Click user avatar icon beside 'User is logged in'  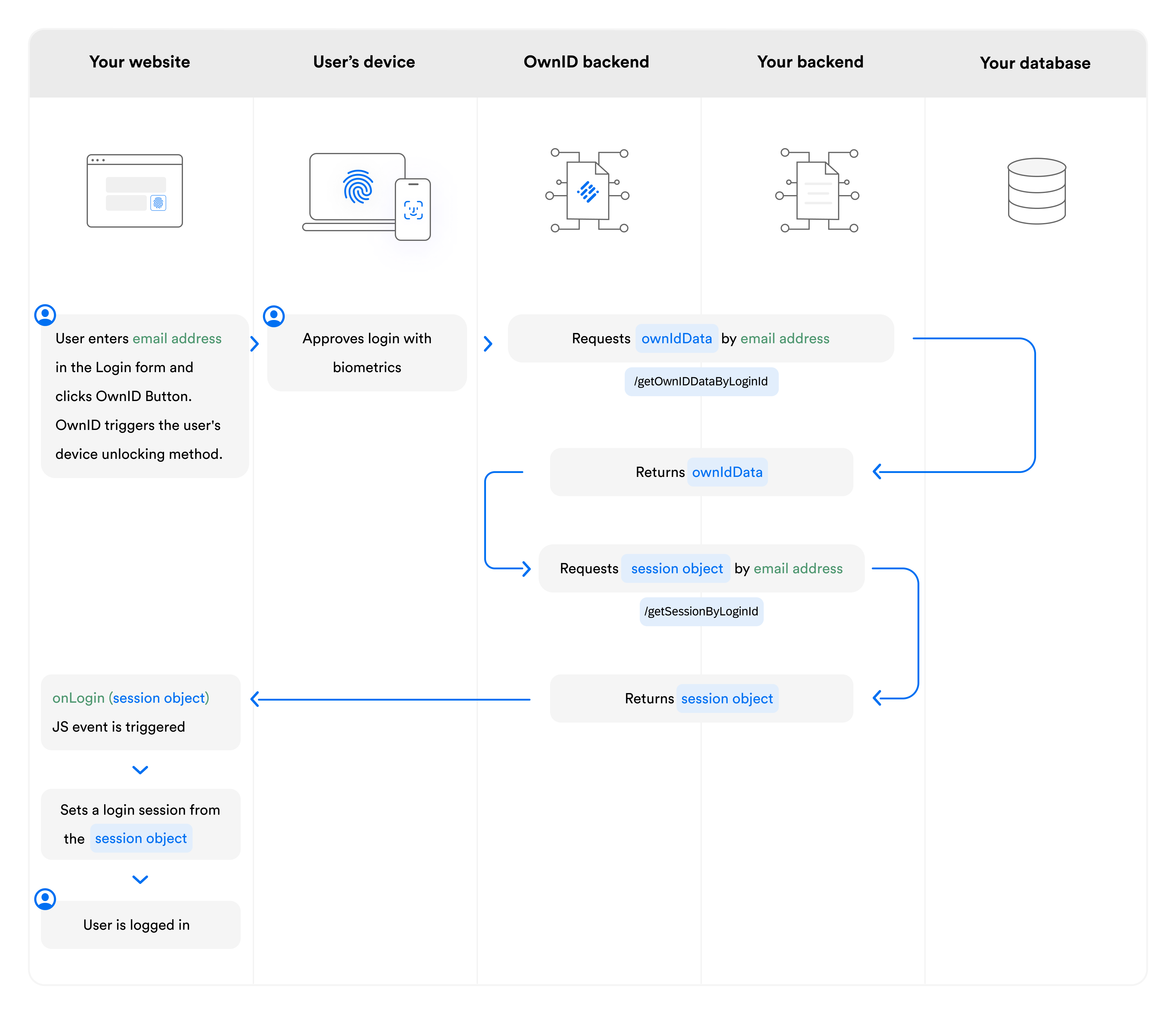pyautogui.click(x=45, y=899)
